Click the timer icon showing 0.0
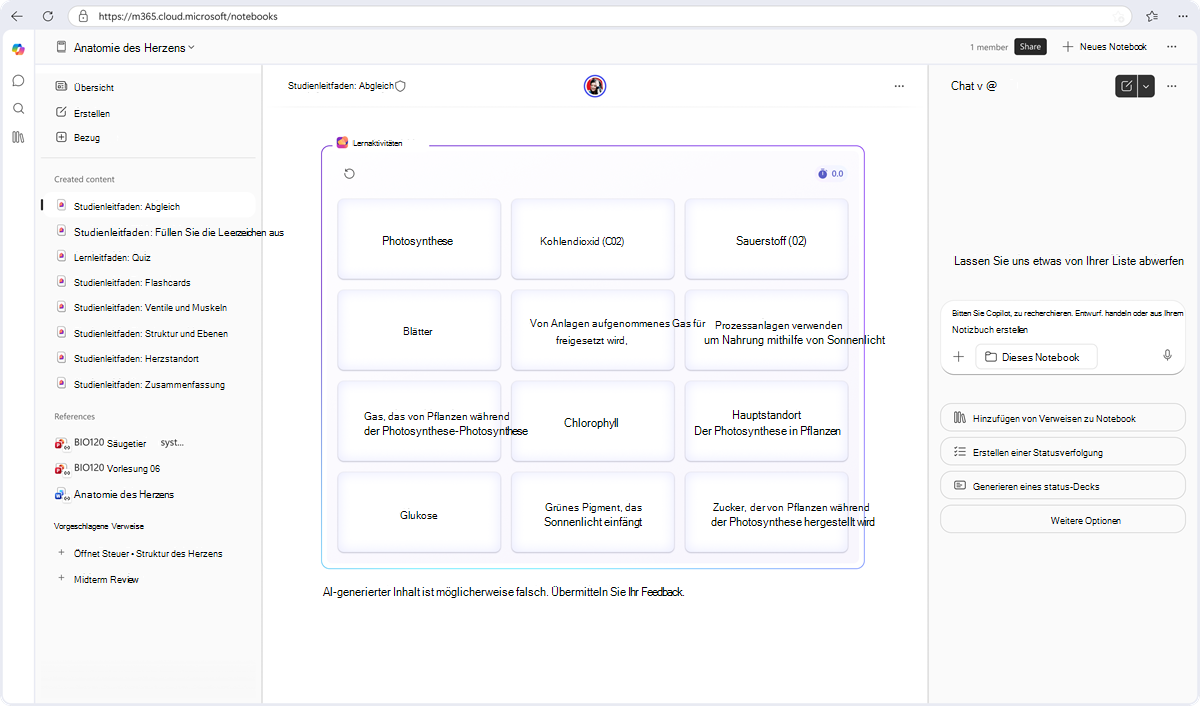The height and width of the screenshot is (706, 1200). [823, 174]
